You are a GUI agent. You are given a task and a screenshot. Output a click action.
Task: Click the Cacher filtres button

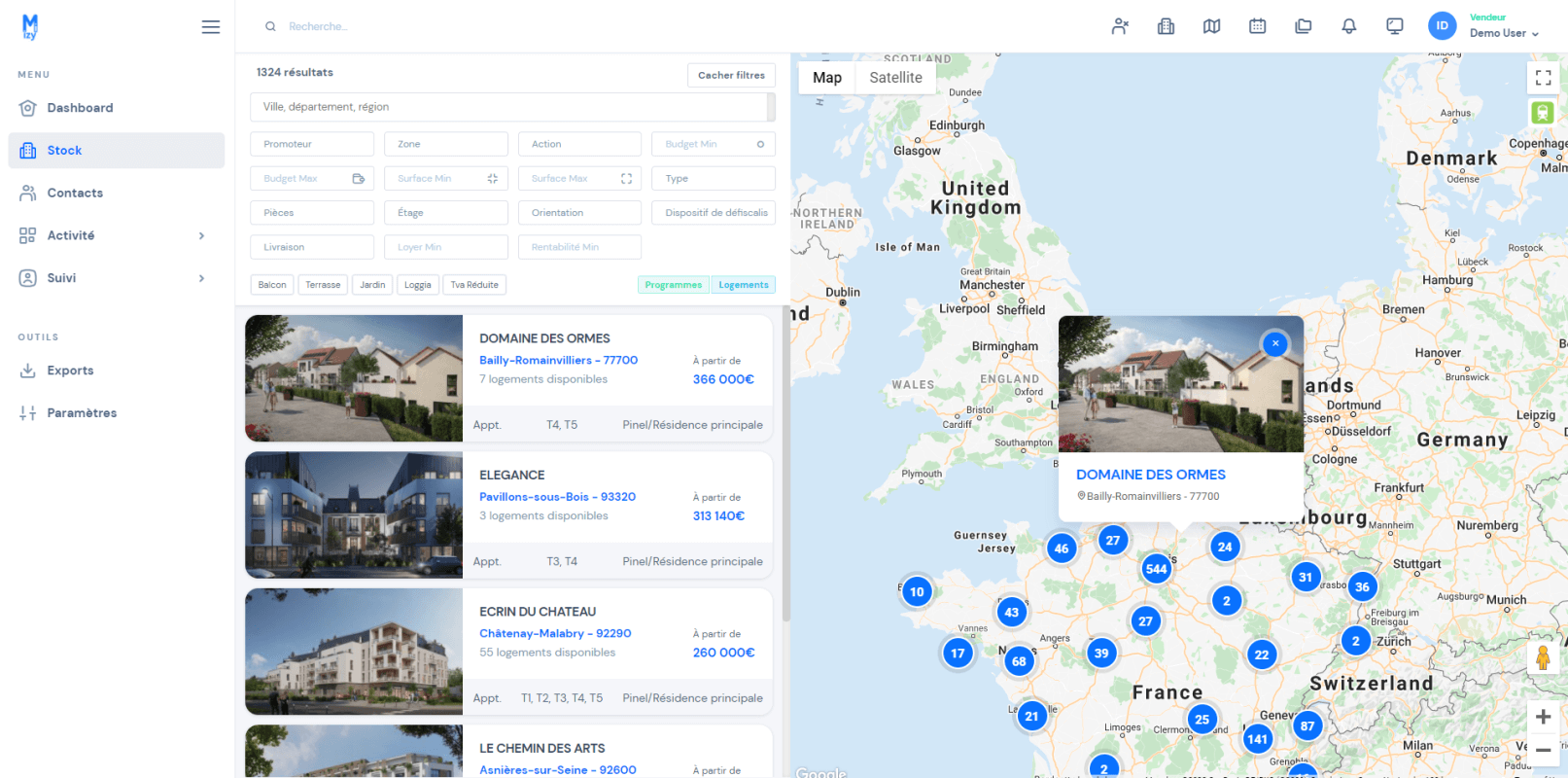[731, 75]
